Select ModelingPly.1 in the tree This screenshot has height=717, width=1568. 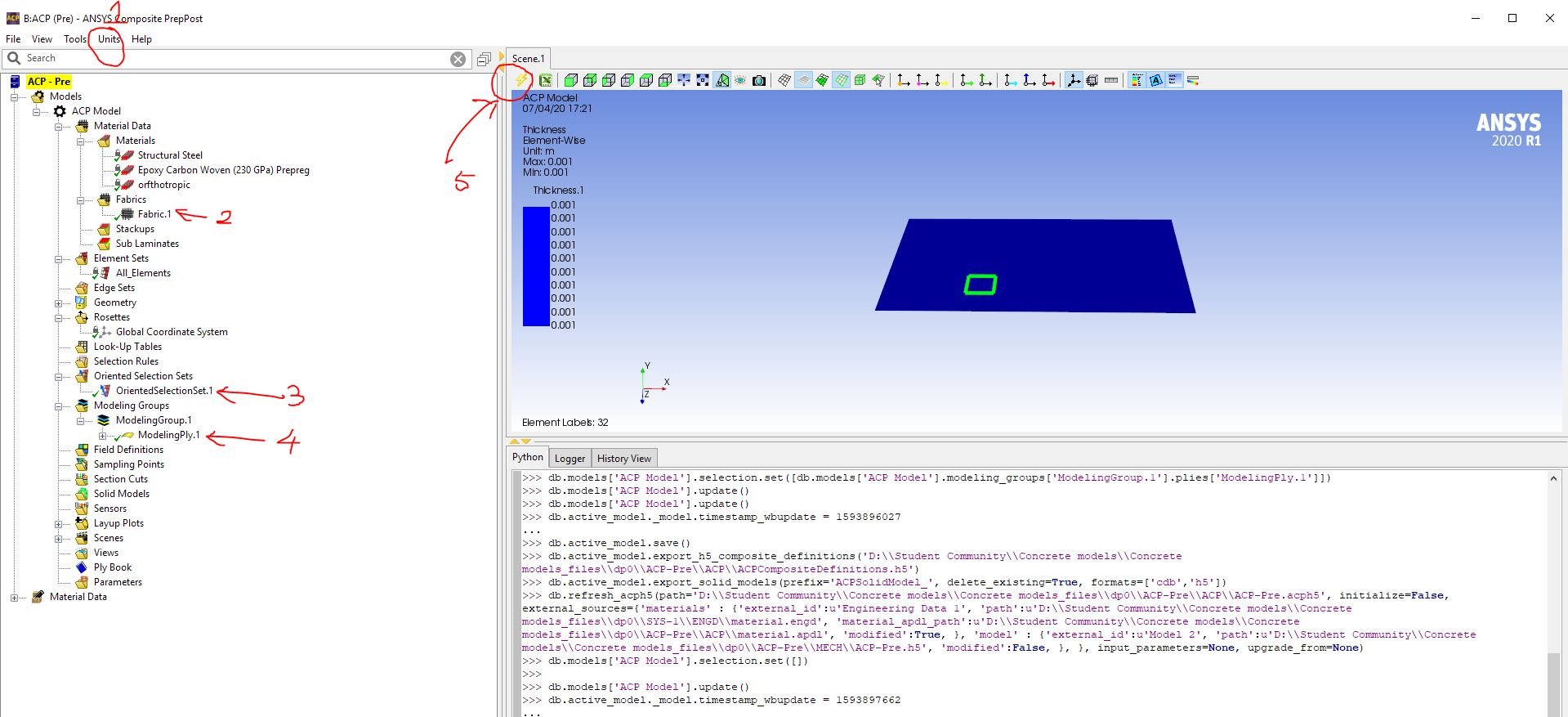(x=168, y=435)
